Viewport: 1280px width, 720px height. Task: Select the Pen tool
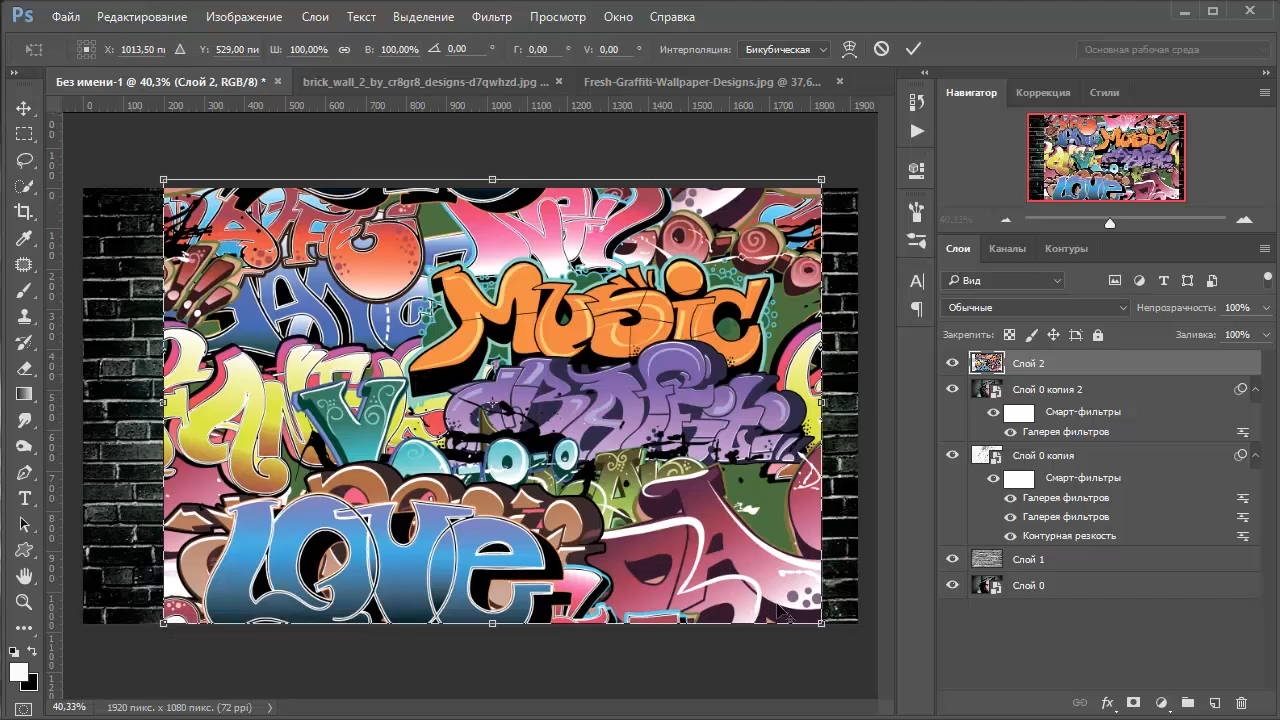(24, 472)
